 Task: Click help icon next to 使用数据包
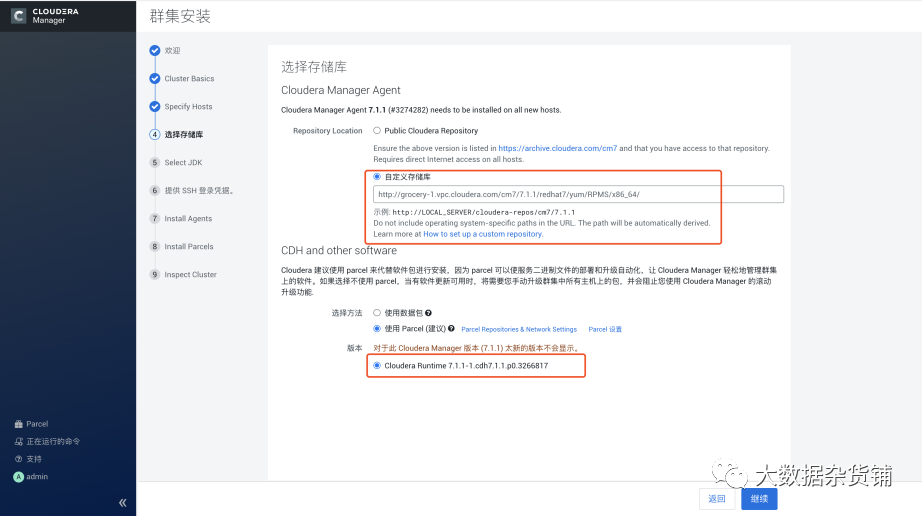click(428, 313)
